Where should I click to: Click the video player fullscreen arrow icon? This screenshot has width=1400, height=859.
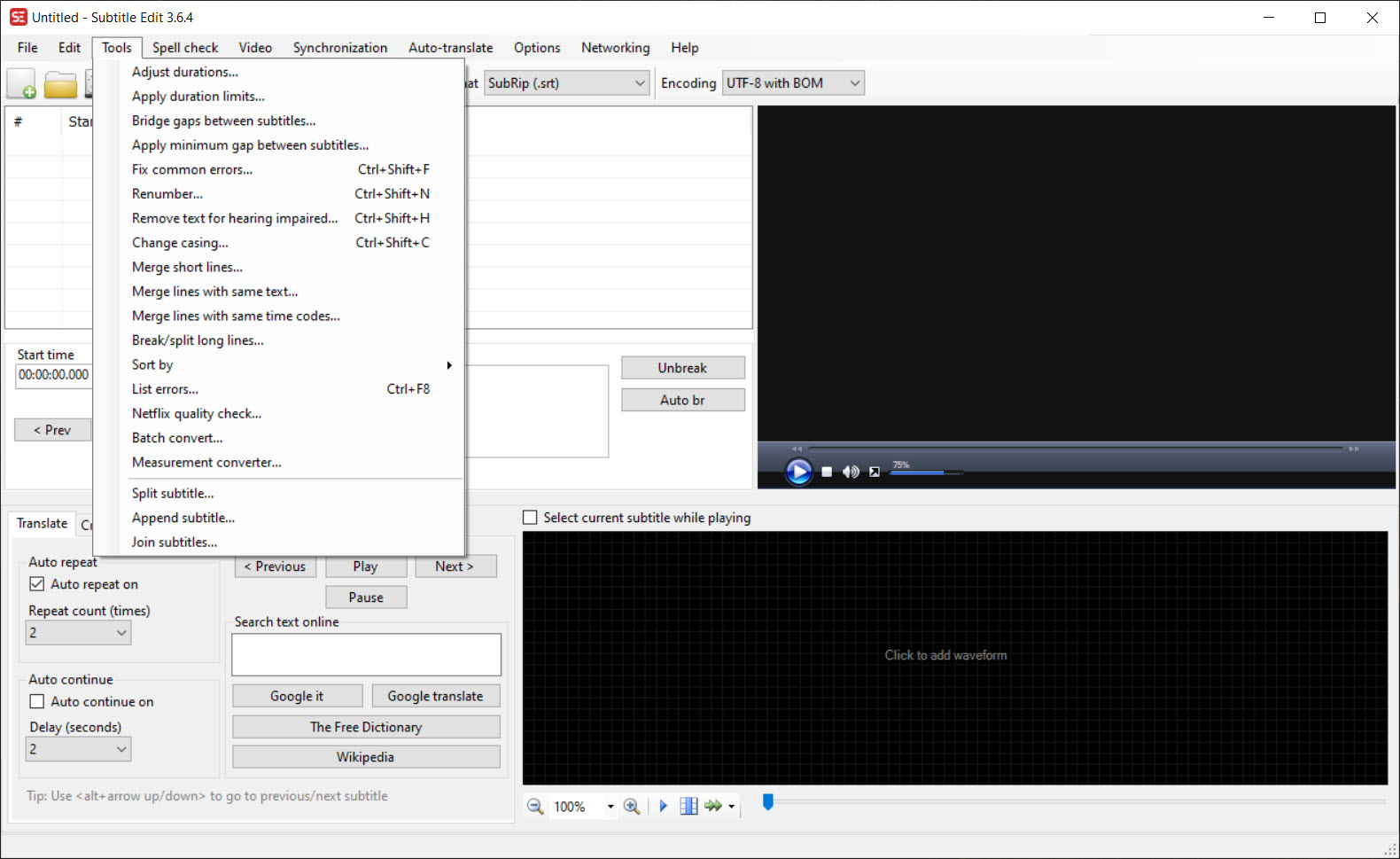tap(875, 472)
